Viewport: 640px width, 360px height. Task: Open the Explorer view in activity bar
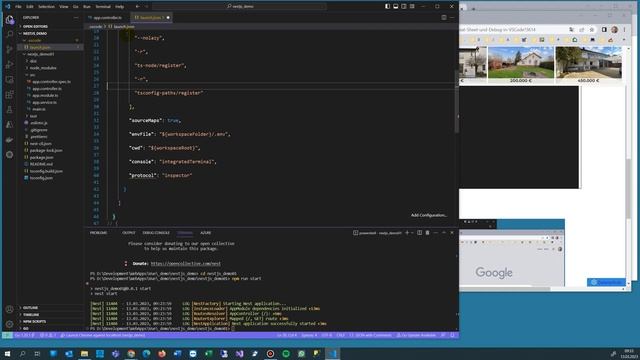pos(9,19)
